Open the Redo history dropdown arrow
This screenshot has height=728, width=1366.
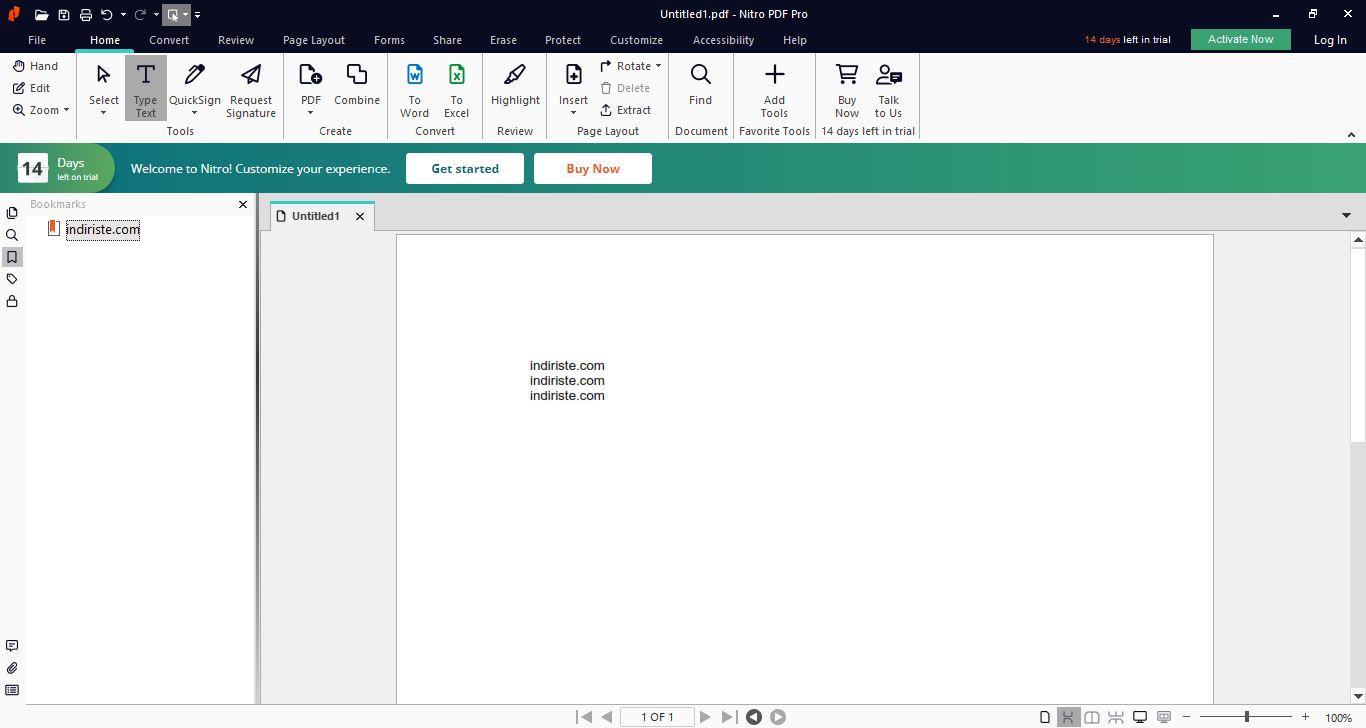coord(156,15)
